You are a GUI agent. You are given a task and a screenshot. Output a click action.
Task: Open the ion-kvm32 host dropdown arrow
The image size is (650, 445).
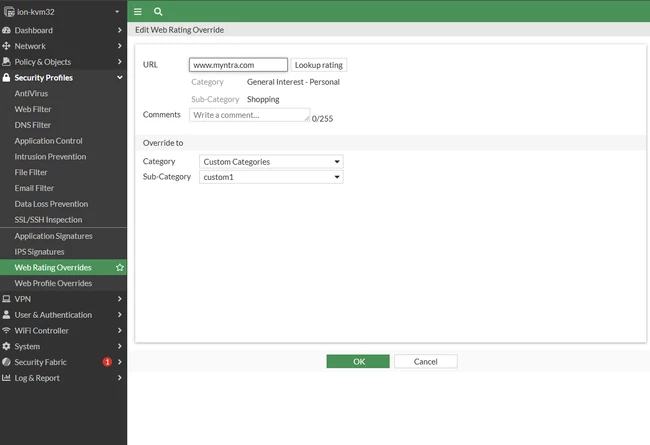point(117,12)
